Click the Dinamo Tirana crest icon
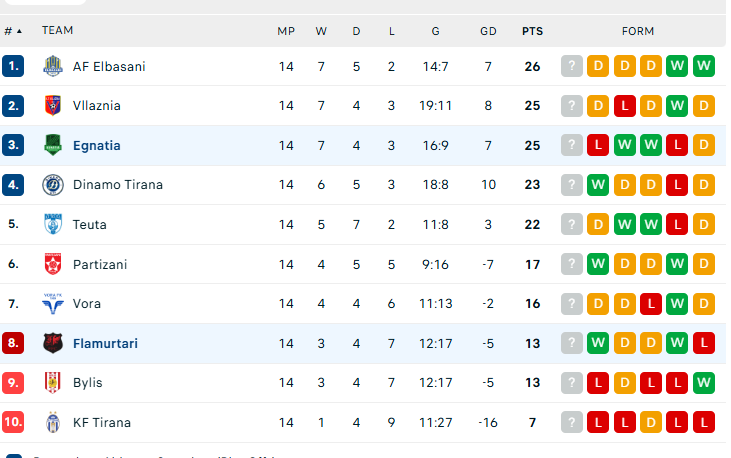 coord(53,185)
